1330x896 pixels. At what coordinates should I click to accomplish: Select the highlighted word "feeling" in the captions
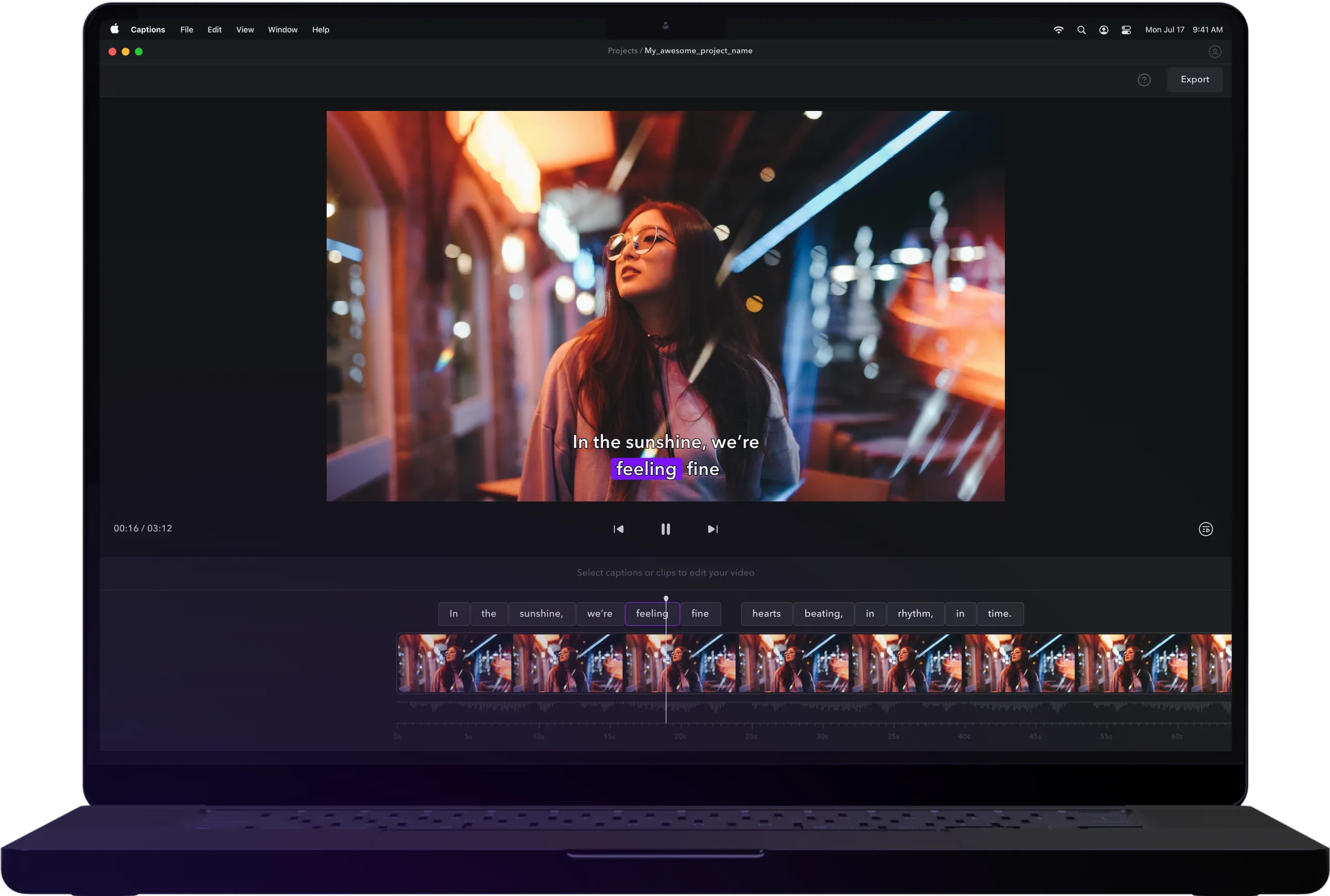tap(652, 613)
